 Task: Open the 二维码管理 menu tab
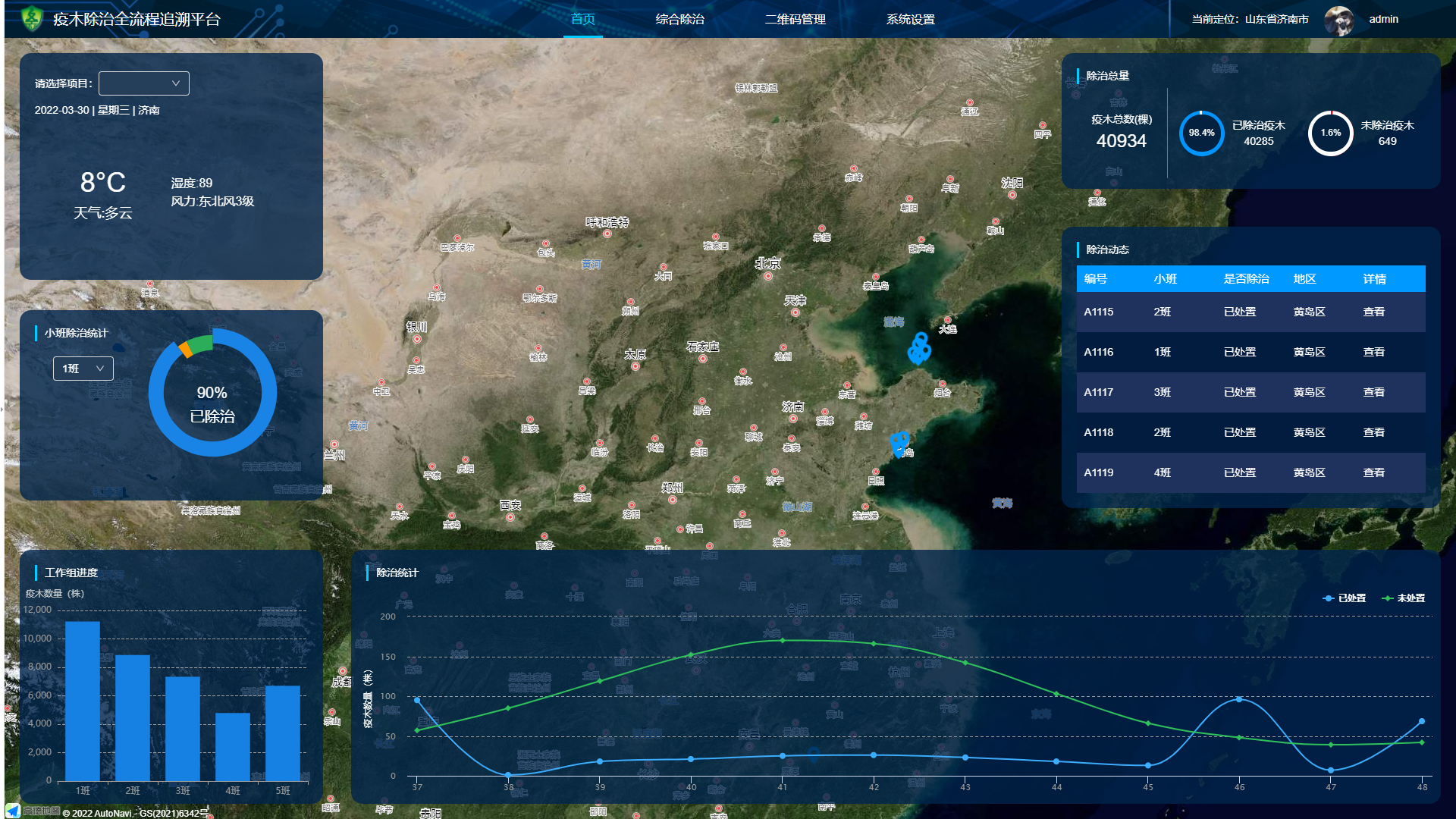[x=795, y=19]
